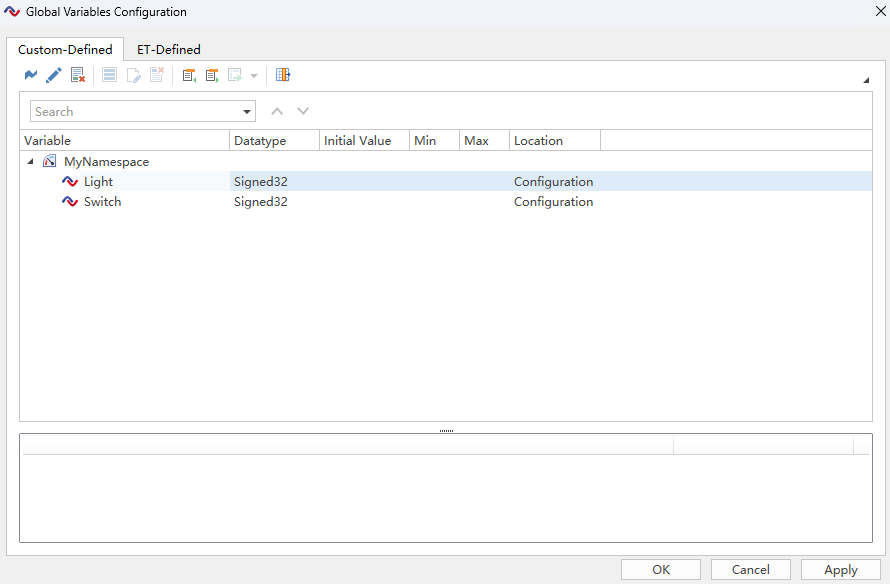
Task: Click the panel splitter handle above details pane
Action: (446, 431)
